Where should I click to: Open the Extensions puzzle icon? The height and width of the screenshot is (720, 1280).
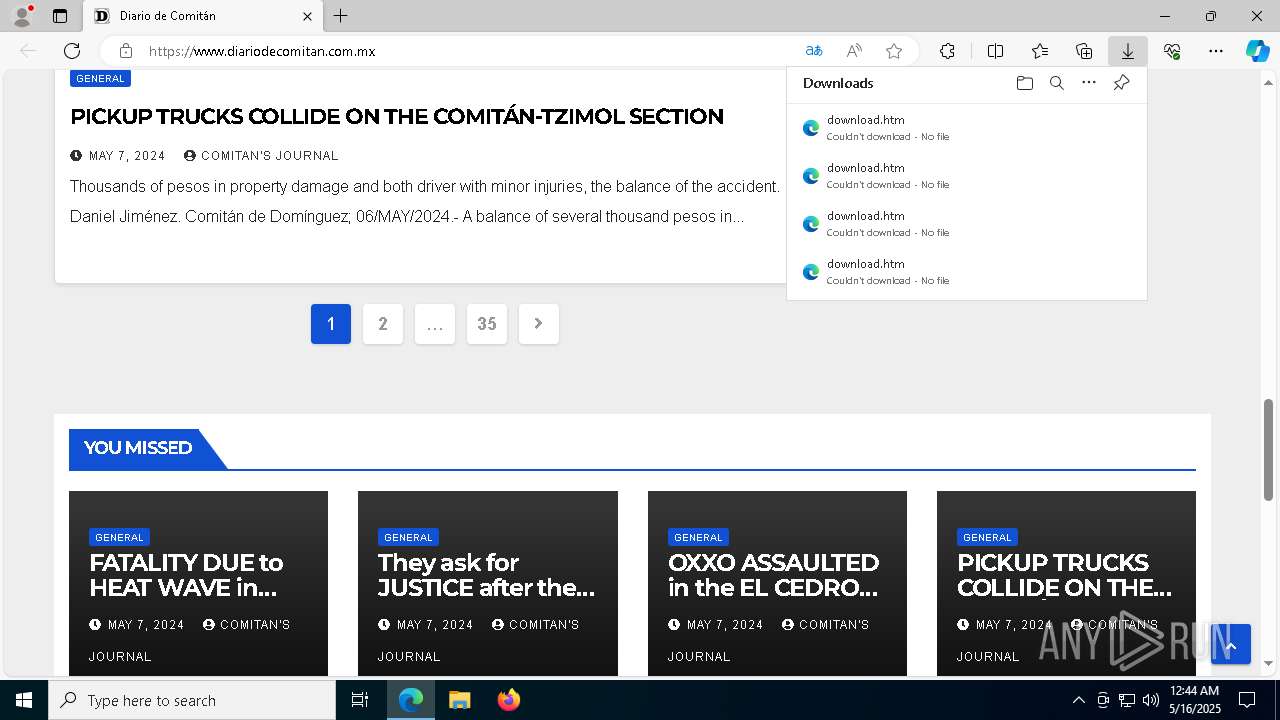947,51
